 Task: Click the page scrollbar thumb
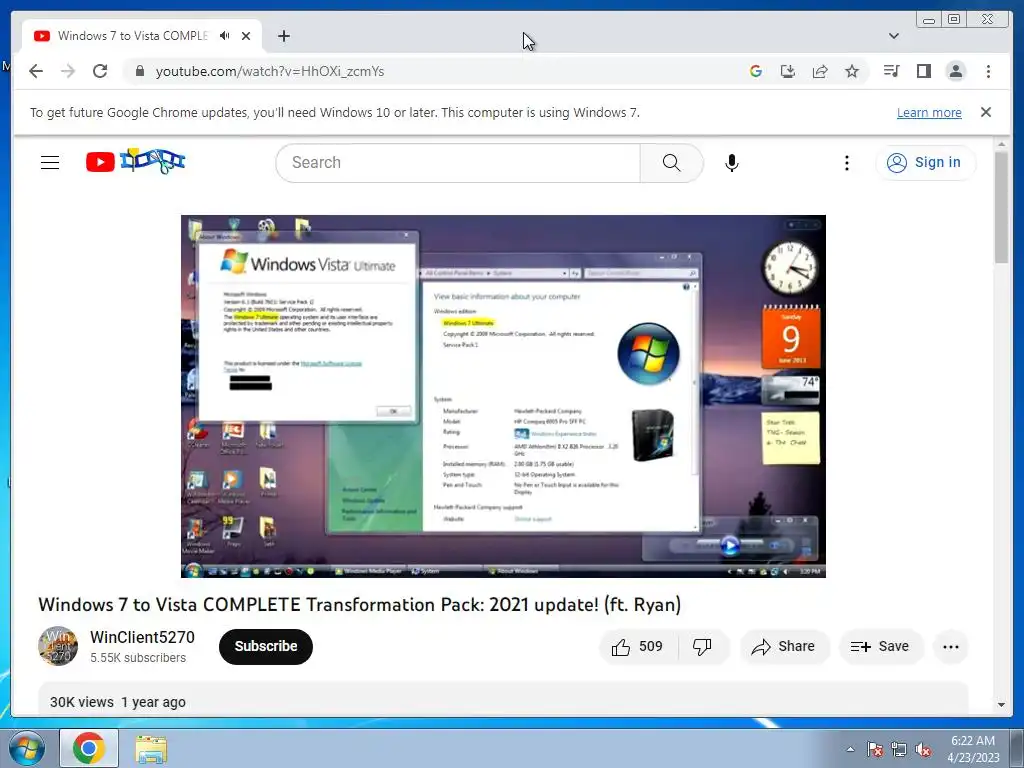click(x=1002, y=206)
